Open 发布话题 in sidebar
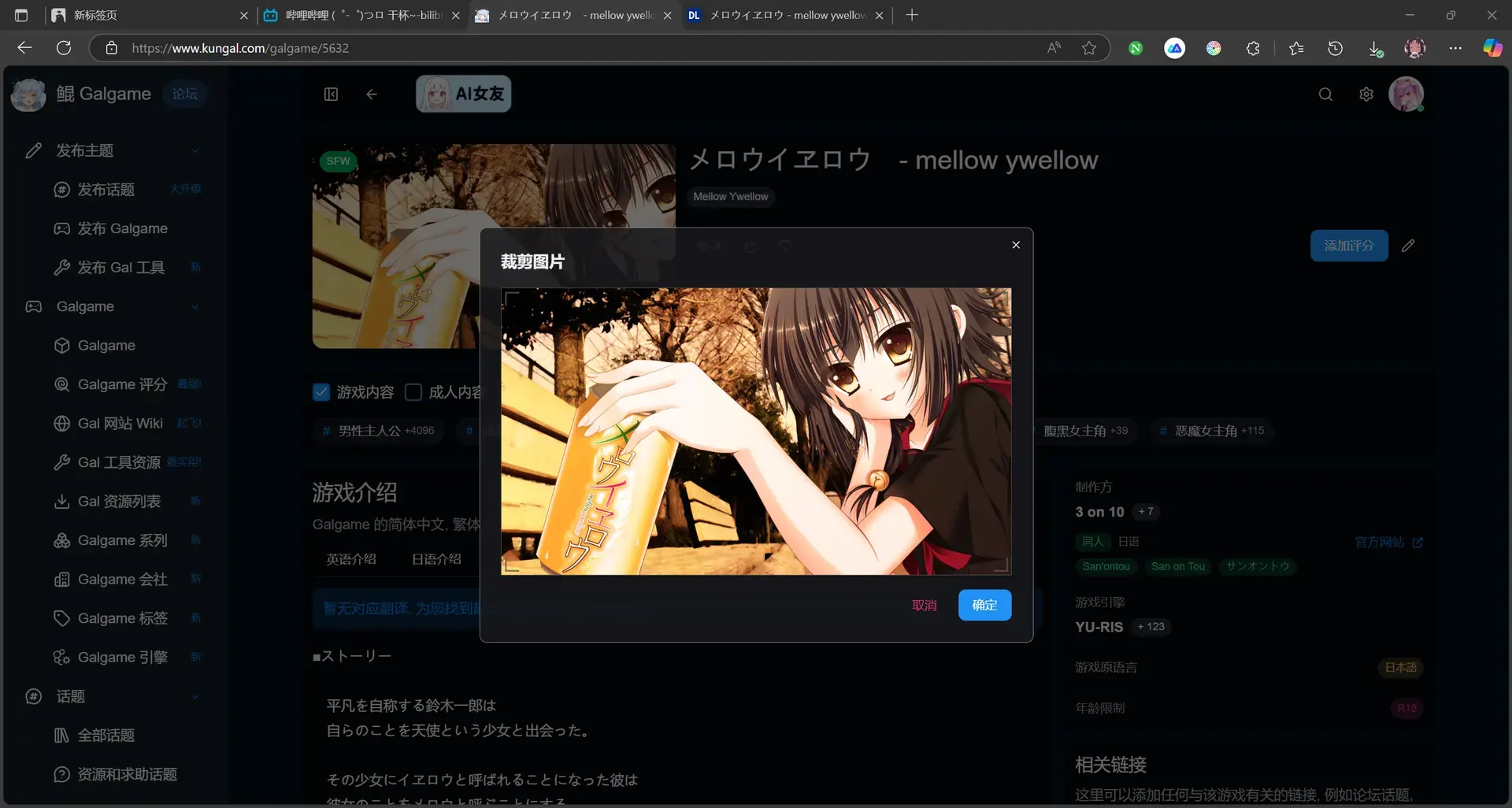1512x808 pixels. tap(126, 190)
